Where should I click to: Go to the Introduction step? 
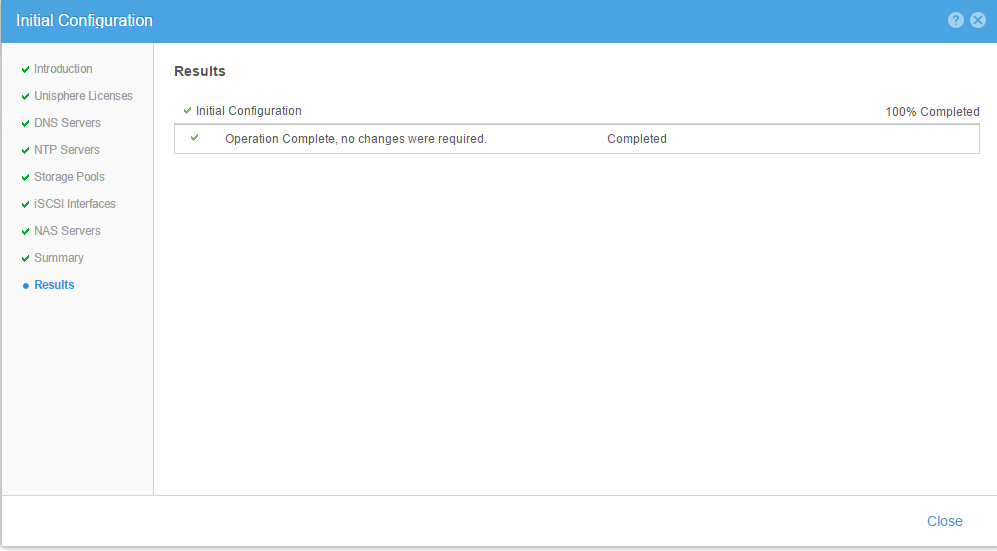point(63,69)
